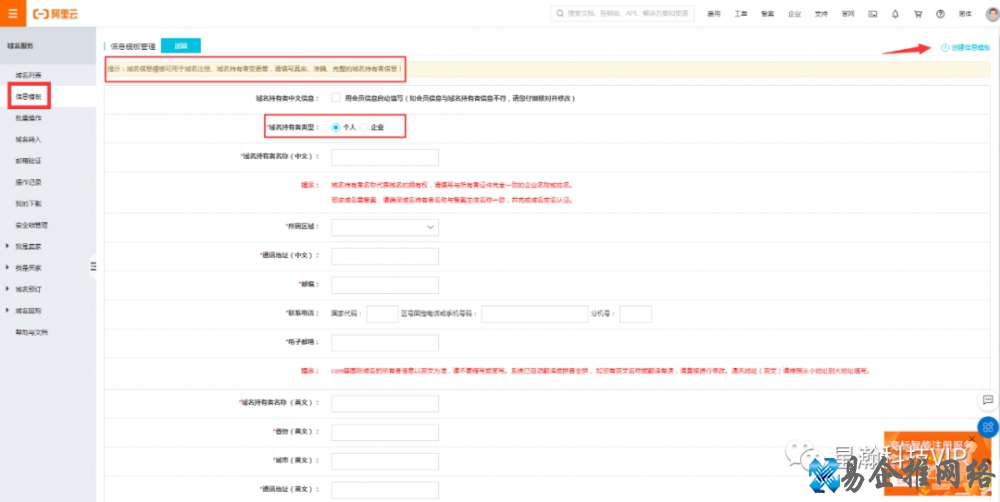Click the floating chat bubble icon
This screenshot has width=1000, height=502.
988,400
